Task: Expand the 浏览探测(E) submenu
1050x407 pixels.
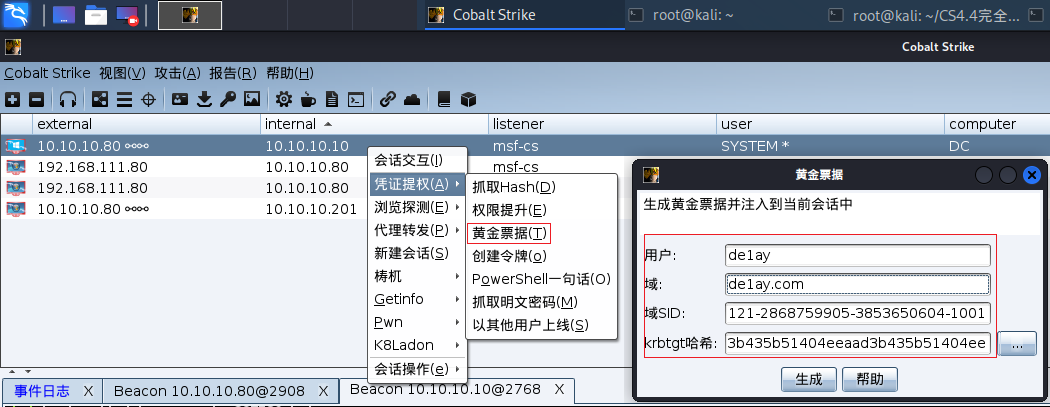Action: coord(417,207)
